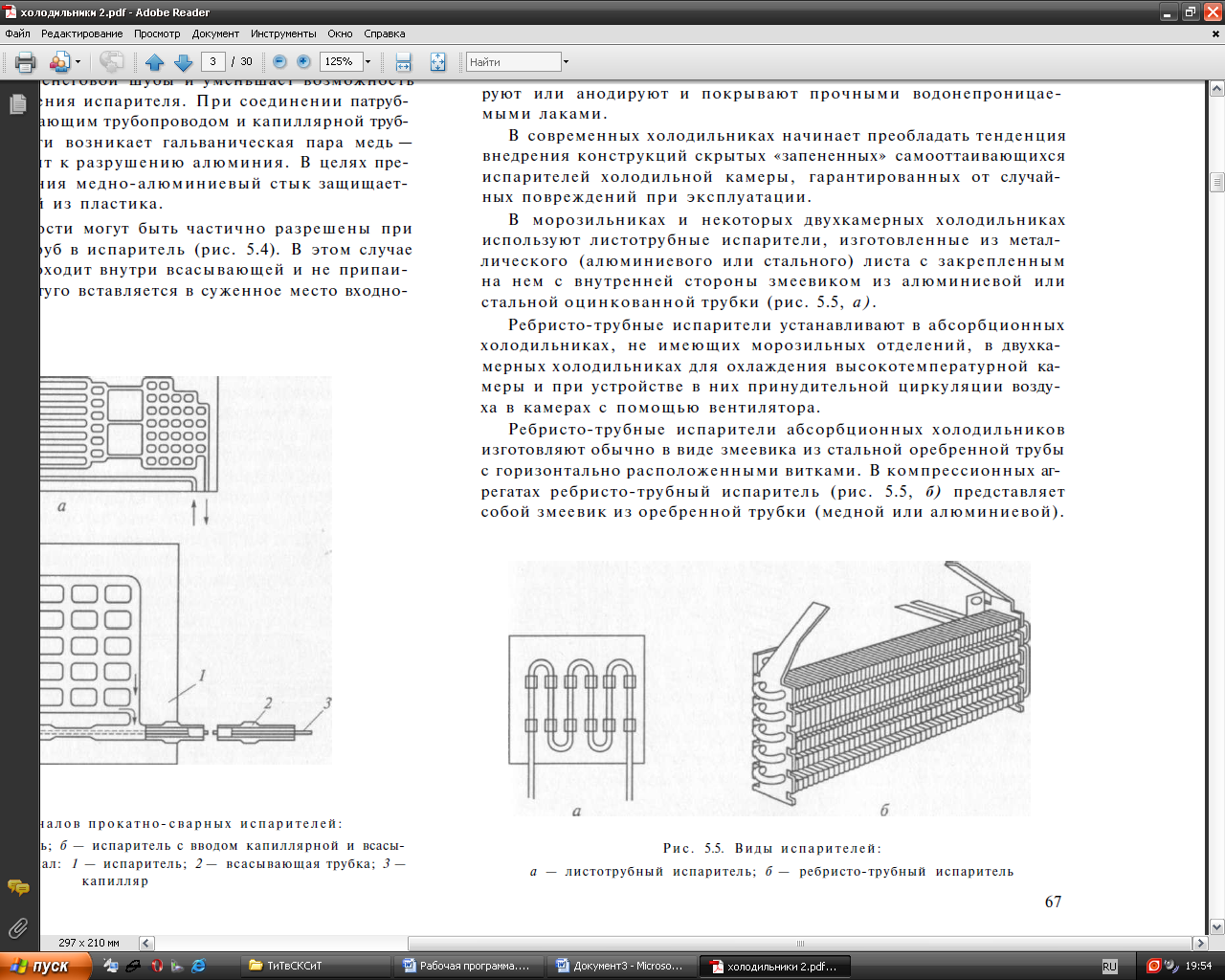
Task: Open the Редактирование menu
Action: click(x=81, y=33)
